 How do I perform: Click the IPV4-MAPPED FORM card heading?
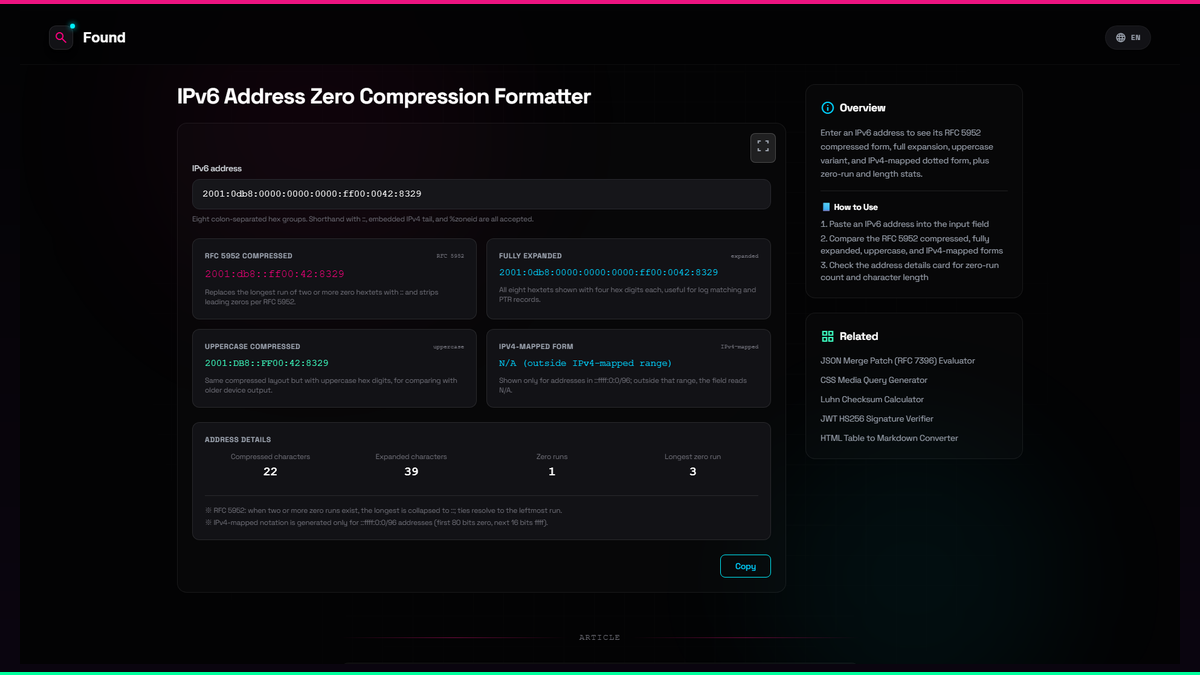[536, 346]
